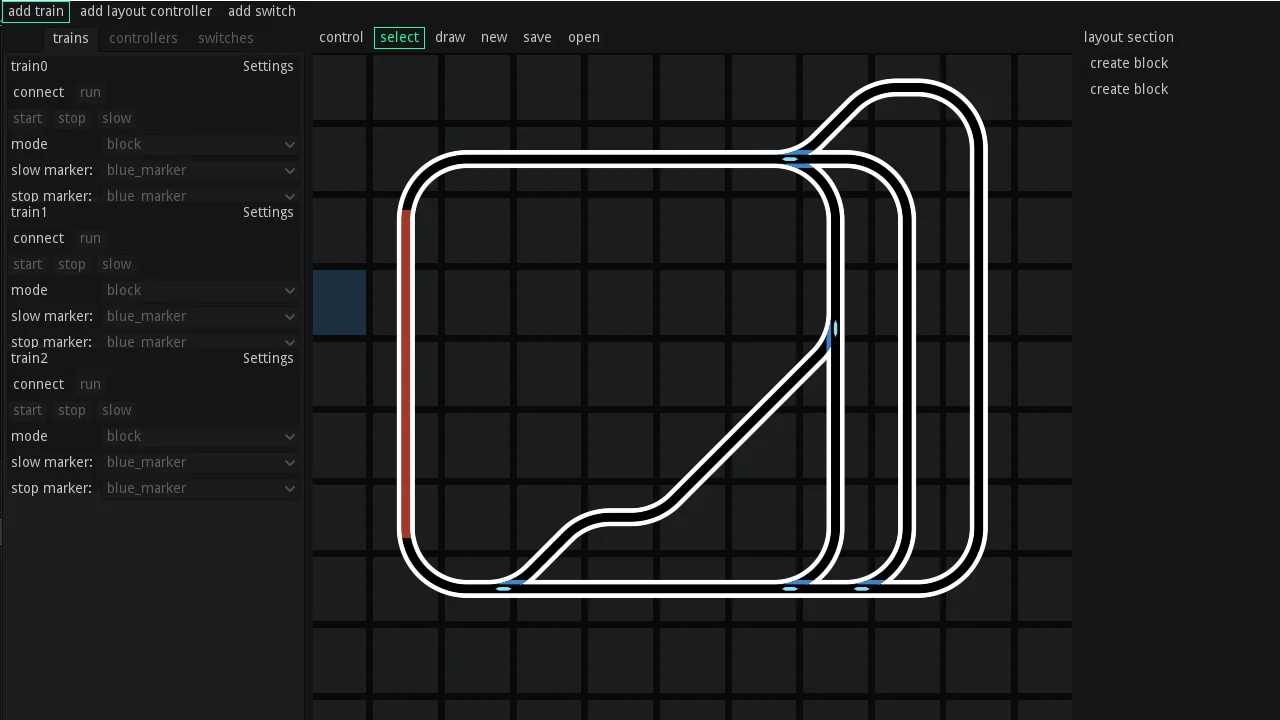Click the bottom-left blue switch marker
The width and height of the screenshot is (1280, 720).
[x=503, y=589]
